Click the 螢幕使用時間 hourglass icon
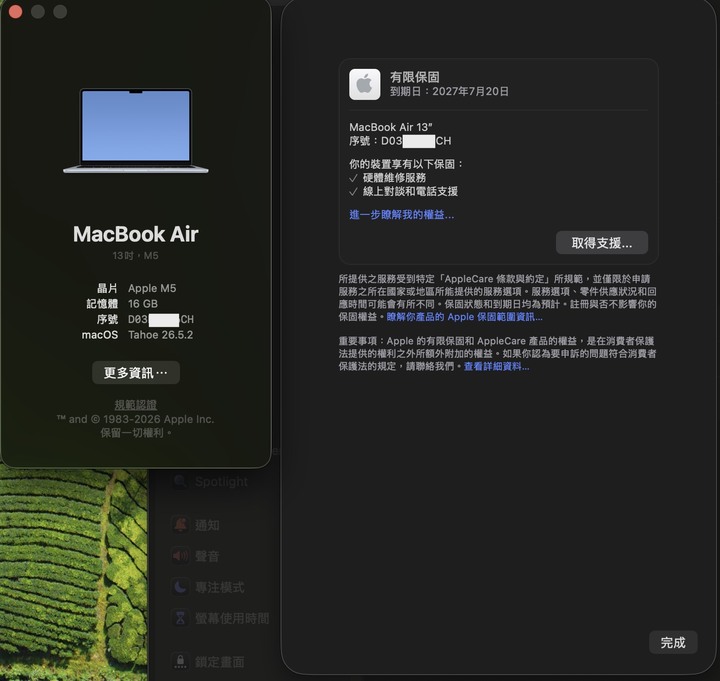 tap(180, 618)
